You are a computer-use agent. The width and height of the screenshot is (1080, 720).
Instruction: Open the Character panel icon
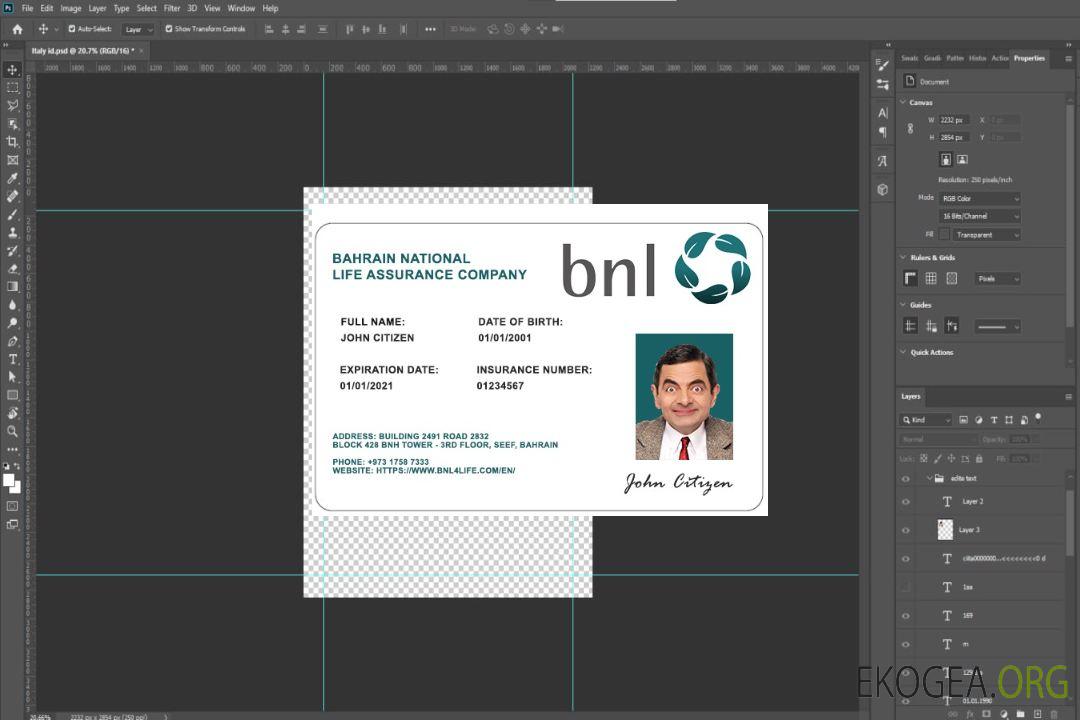tap(882, 113)
